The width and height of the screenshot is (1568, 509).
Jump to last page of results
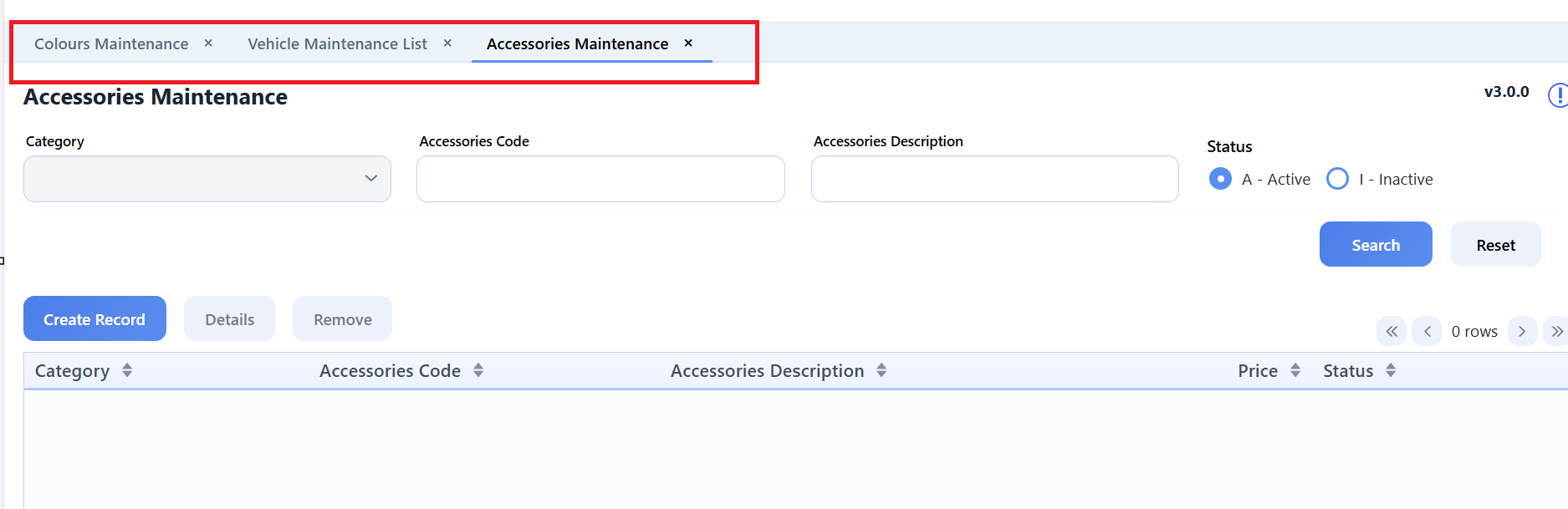click(x=1556, y=332)
